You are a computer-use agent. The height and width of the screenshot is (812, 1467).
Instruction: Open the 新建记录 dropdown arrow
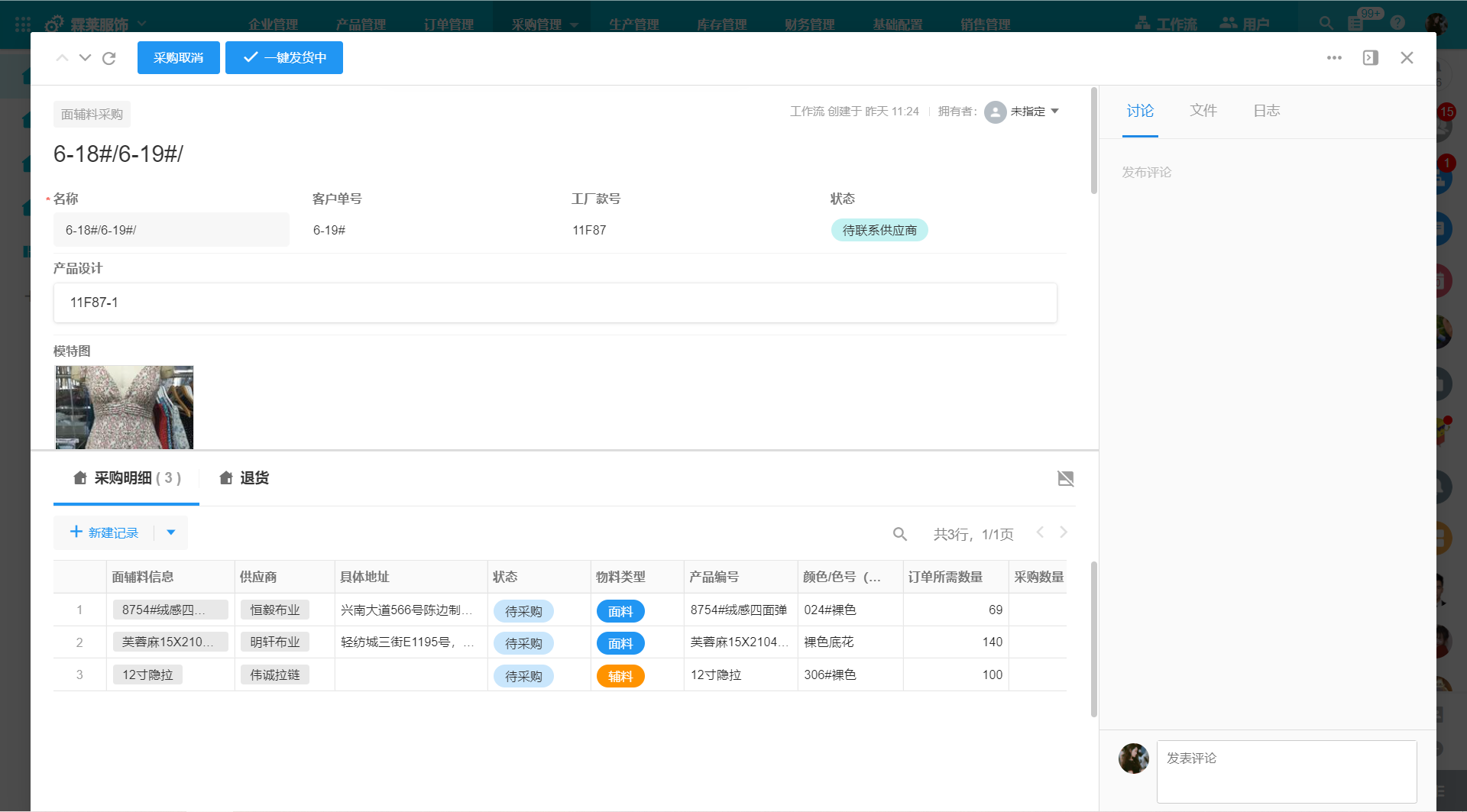coord(171,532)
